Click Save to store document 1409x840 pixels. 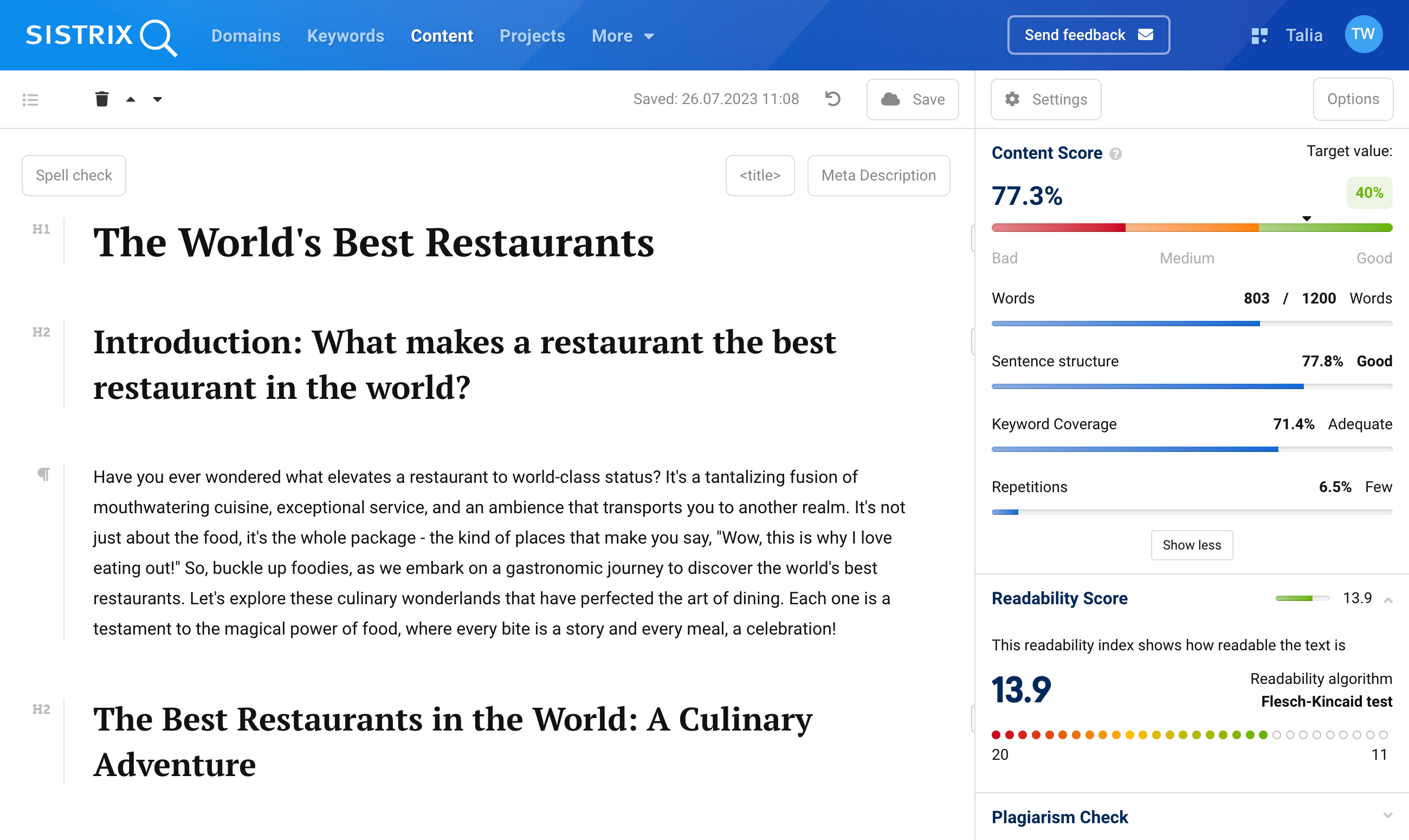click(910, 98)
